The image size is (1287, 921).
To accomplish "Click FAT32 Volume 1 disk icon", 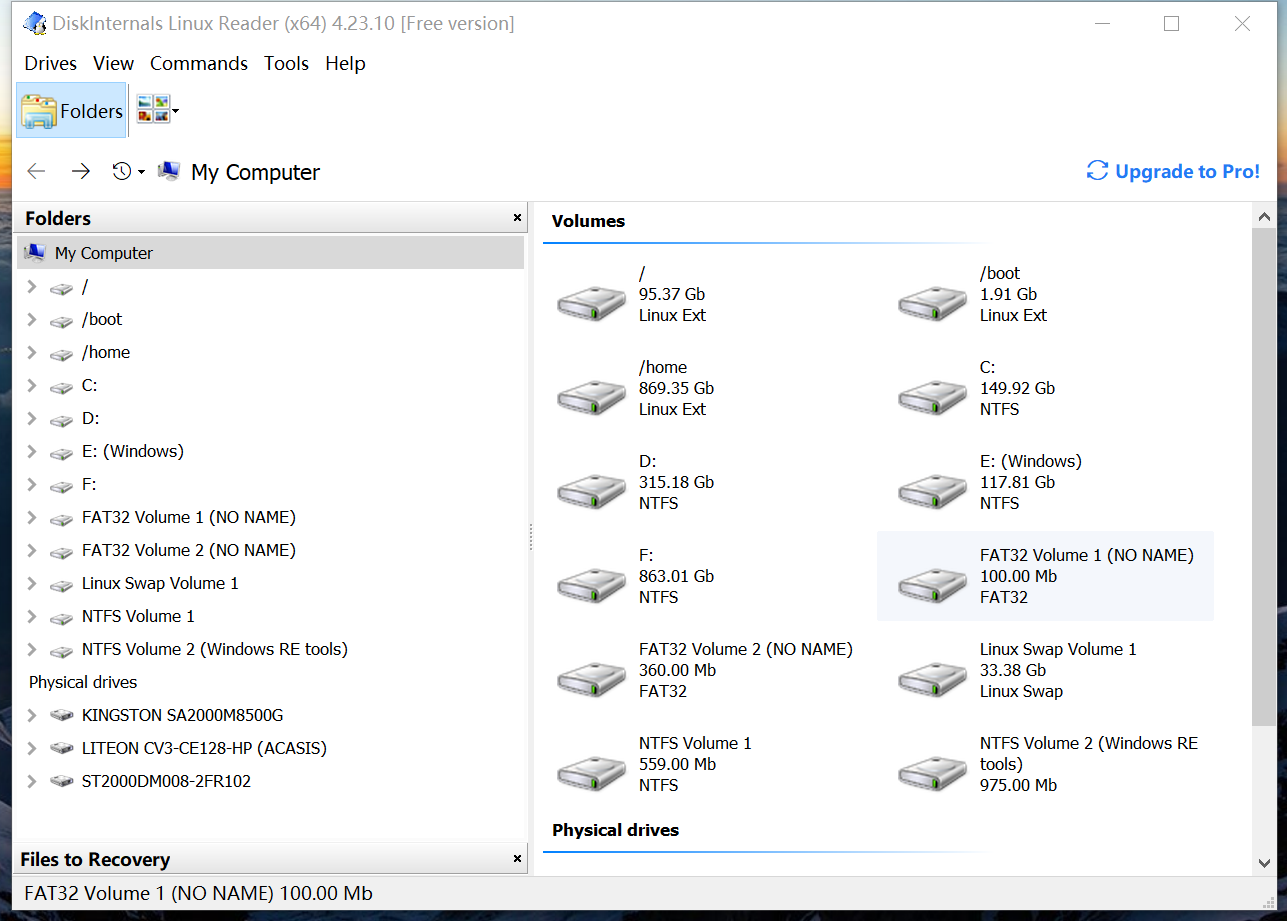I will [932, 585].
